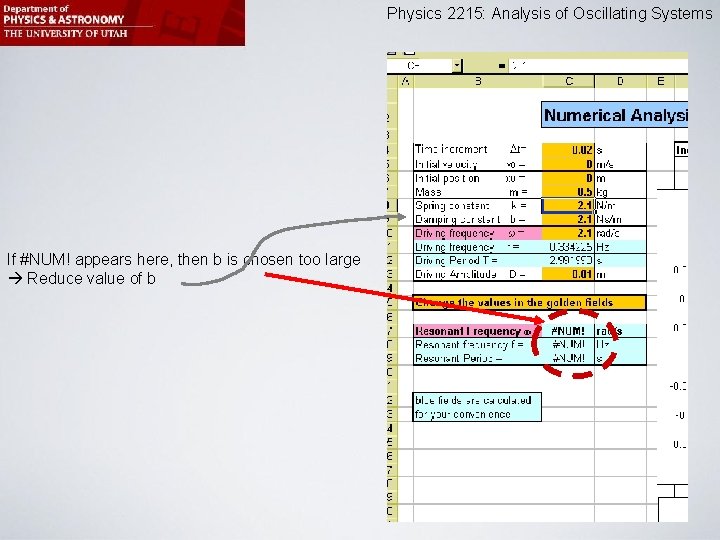Screen dimensions: 720x540
Task: Select column C header
Action: 568,81
